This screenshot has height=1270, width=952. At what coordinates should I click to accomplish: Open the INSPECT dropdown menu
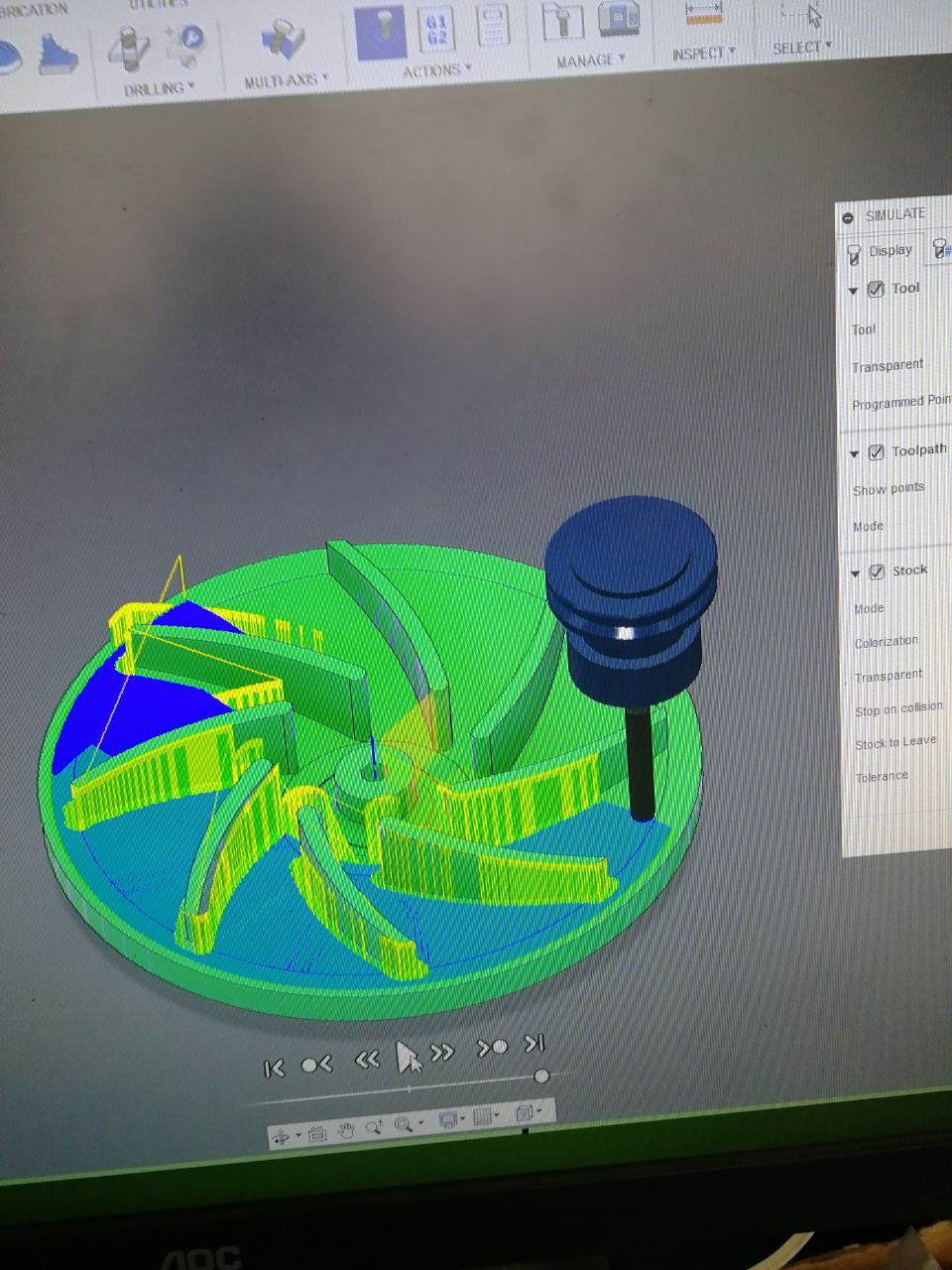pyautogui.click(x=704, y=54)
